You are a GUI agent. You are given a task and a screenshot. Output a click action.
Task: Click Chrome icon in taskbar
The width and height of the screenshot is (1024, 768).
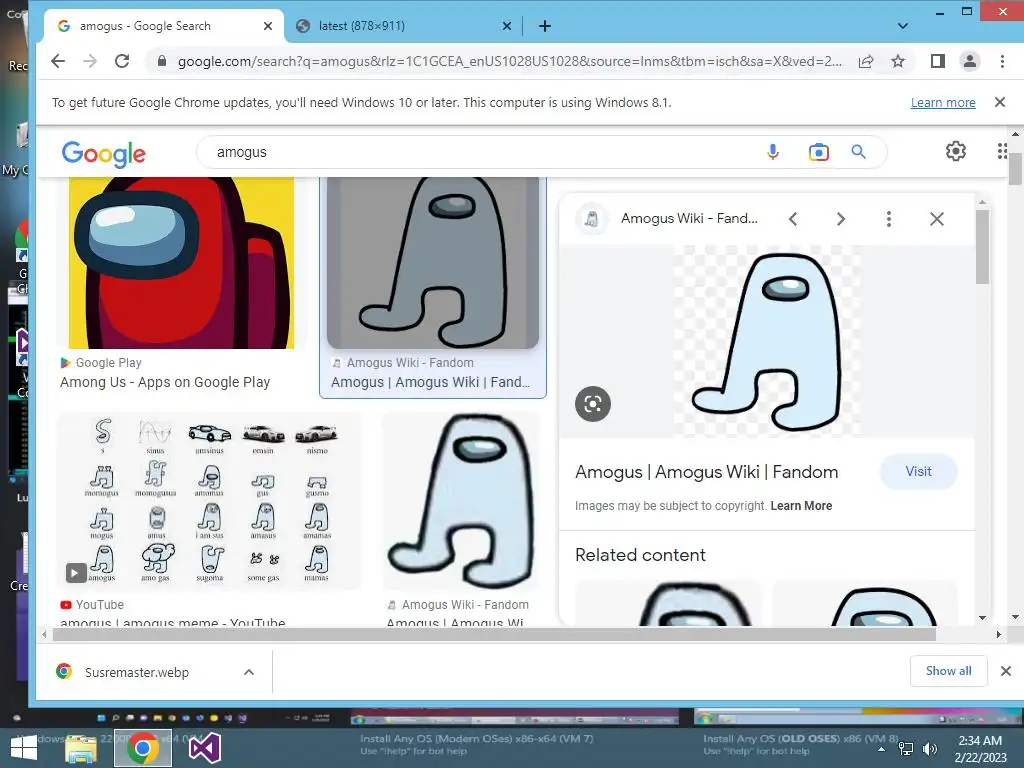pyautogui.click(x=142, y=748)
